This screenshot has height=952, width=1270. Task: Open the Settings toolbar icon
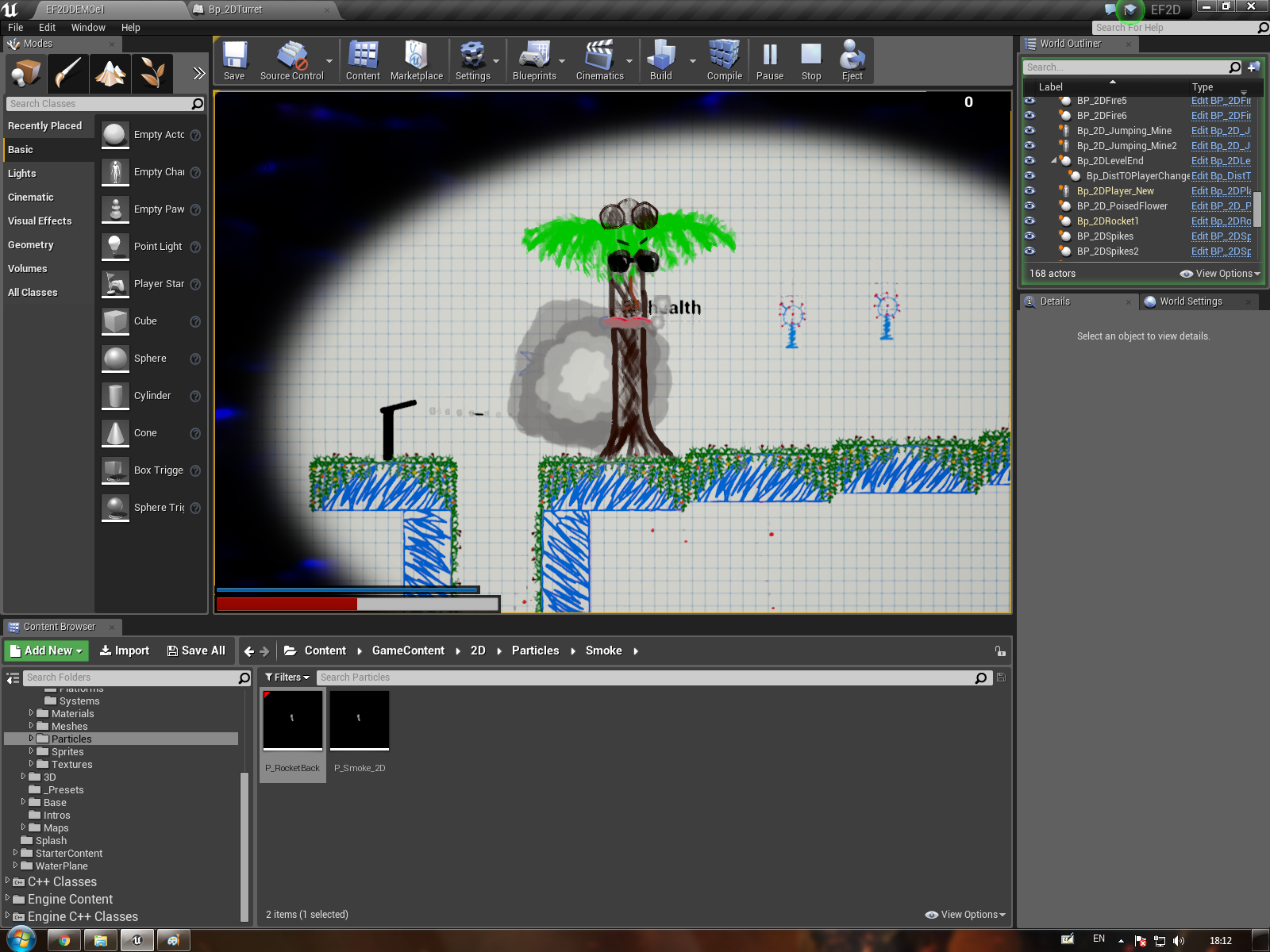point(473,61)
